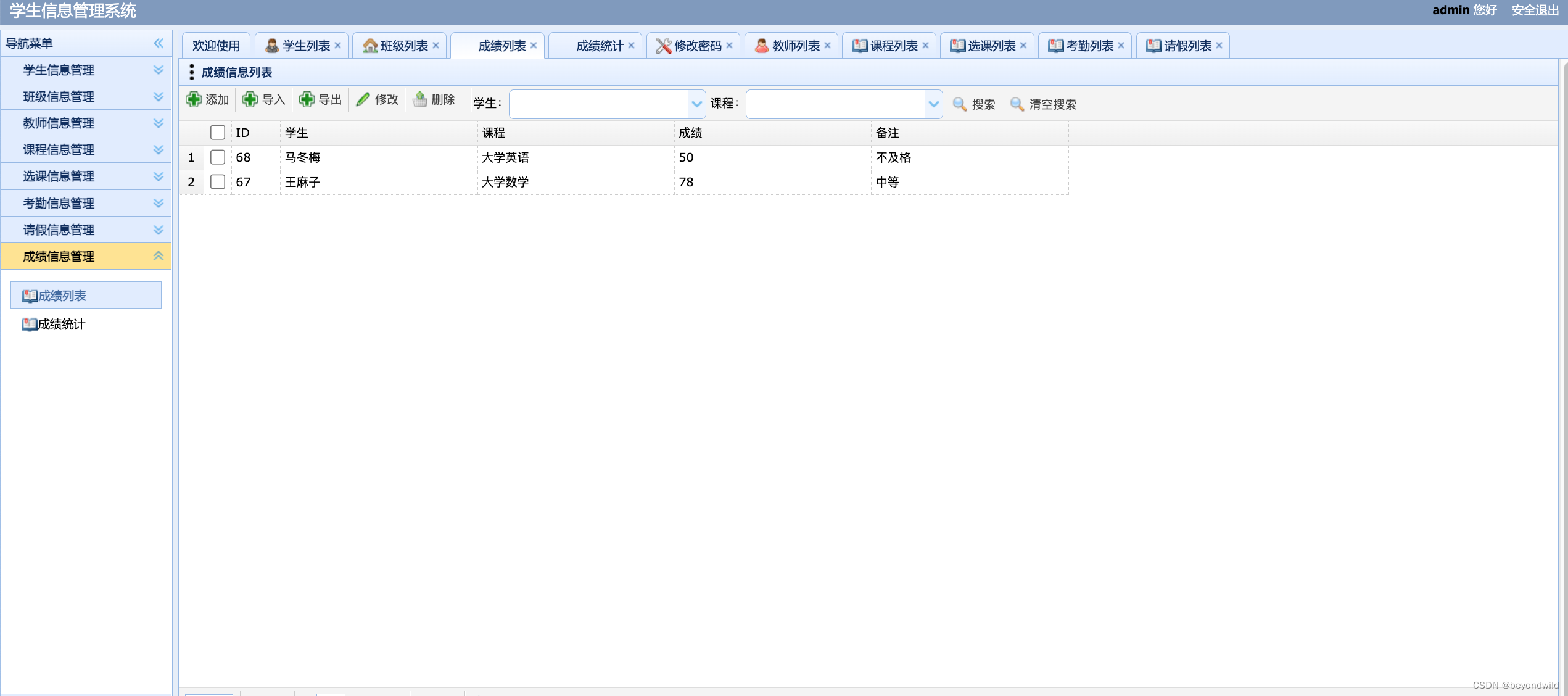Click the 搜索 magnifier search icon
The image size is (1568, 696).
click(959, 104)
